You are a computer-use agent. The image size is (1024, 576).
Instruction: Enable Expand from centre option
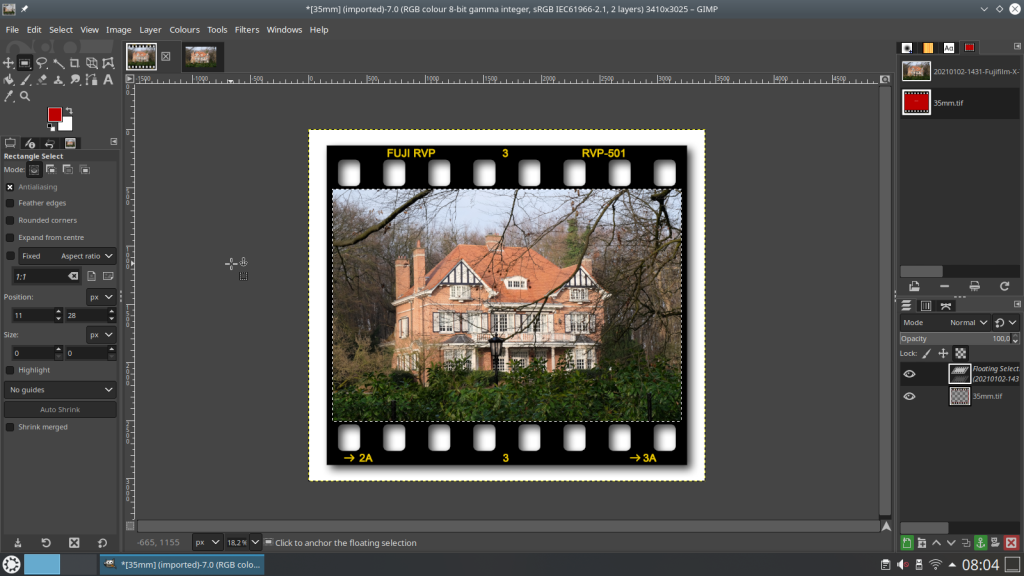pyautogui.click(x=10, y=238)
